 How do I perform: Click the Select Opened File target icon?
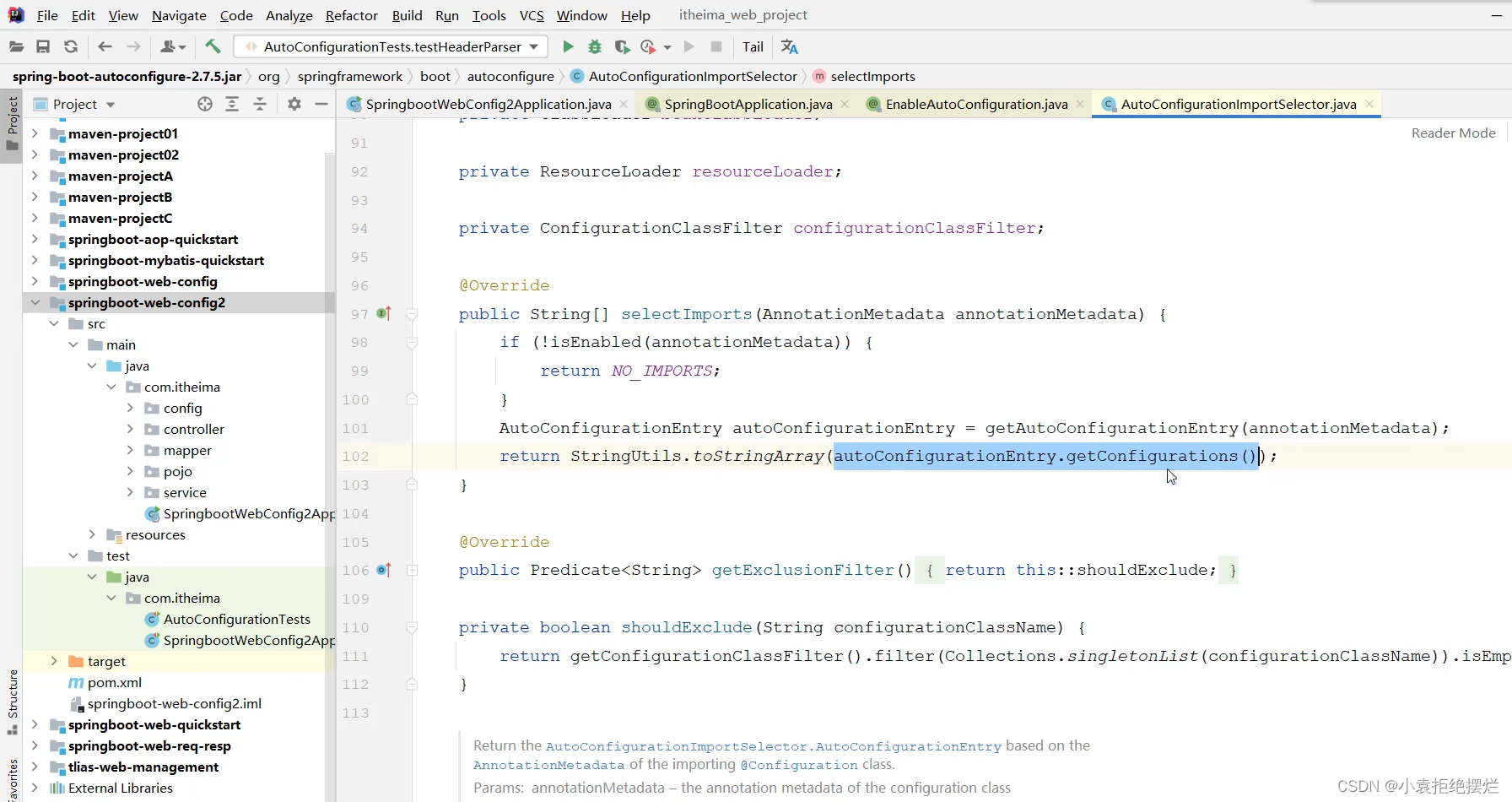click(x=205, y=104)
